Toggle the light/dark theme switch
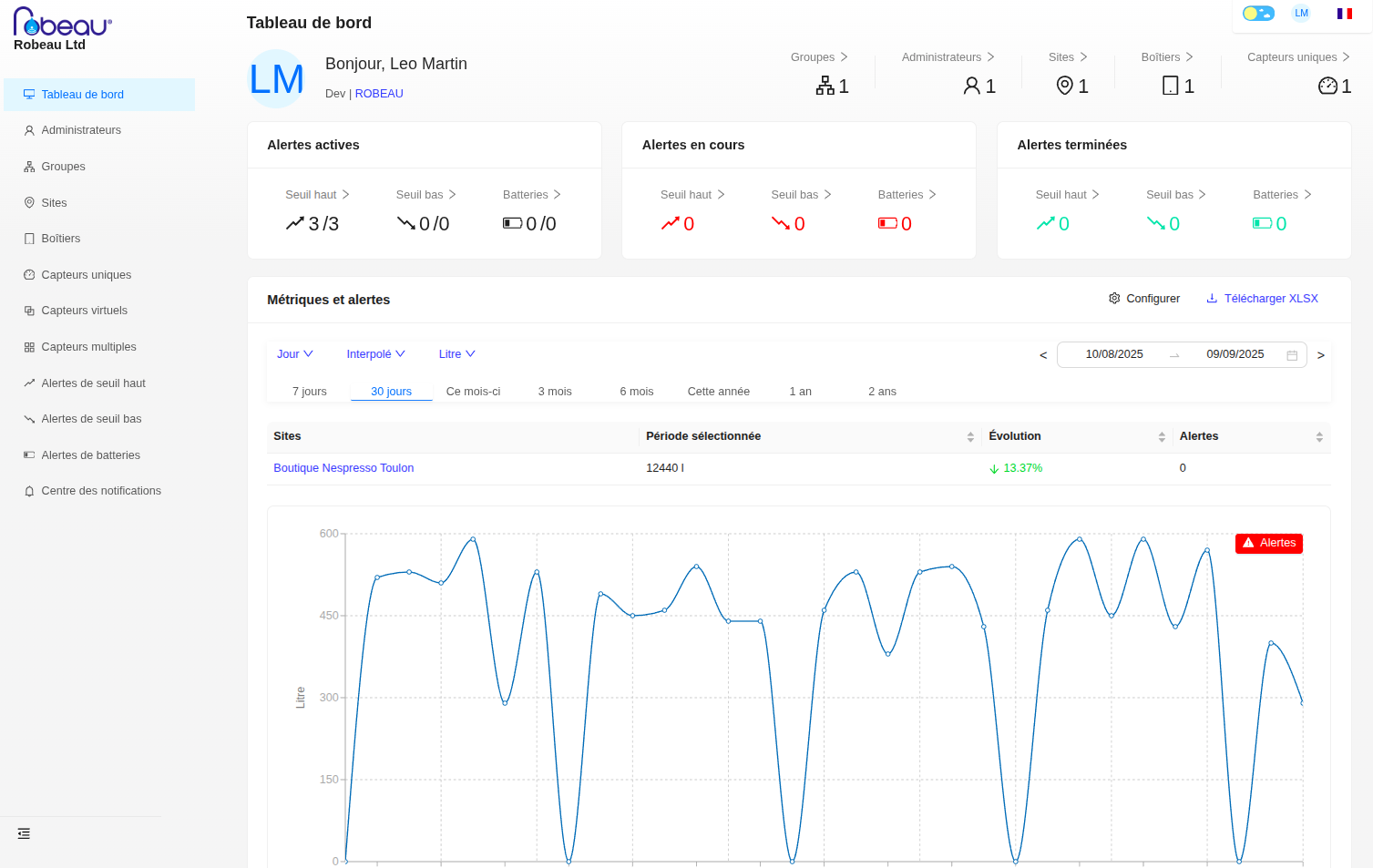The height and width of the screenshot is (868, 1373). 1258,14
